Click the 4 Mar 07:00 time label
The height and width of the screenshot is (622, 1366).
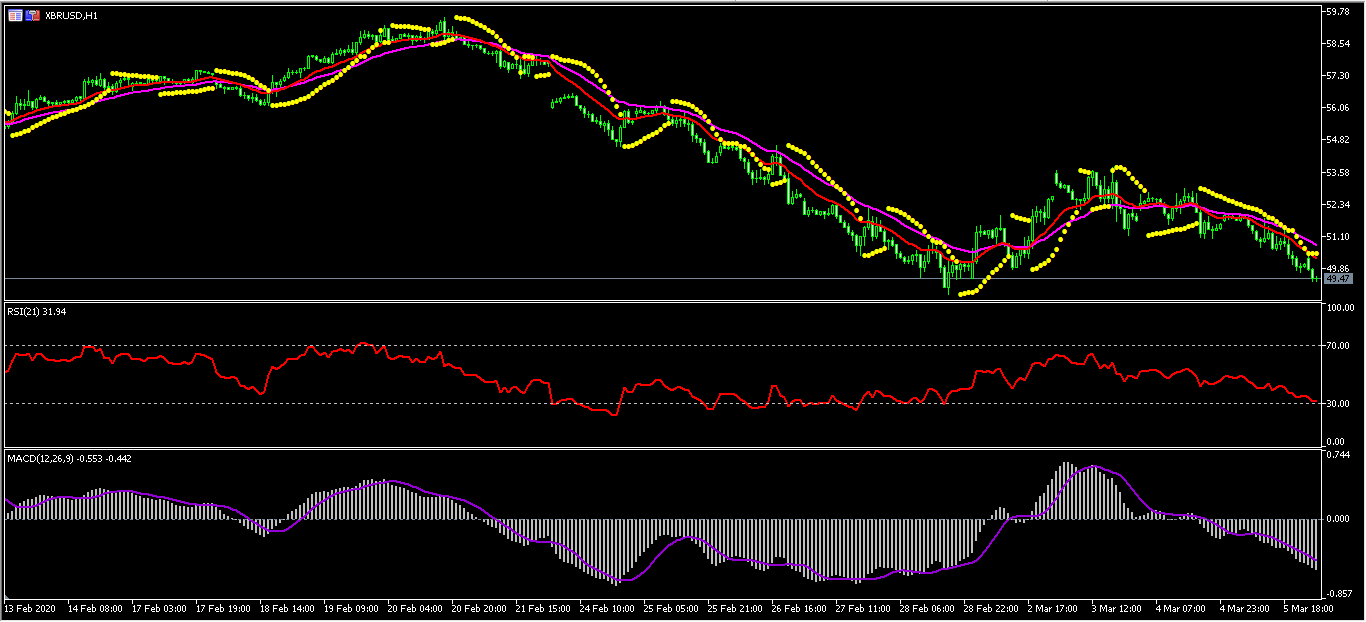coord(1181,608)
